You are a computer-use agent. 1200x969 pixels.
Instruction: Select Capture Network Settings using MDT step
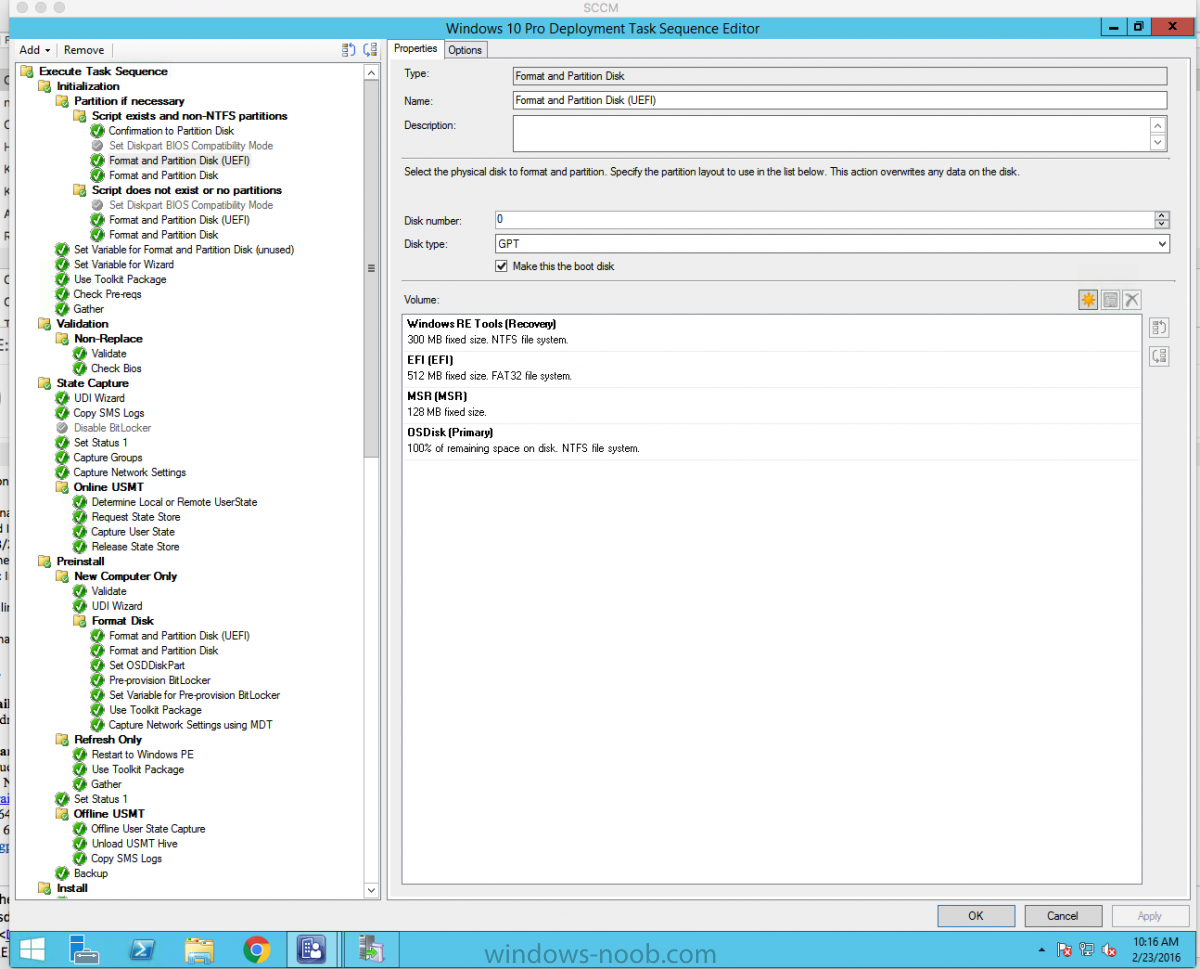pos(190,725)
